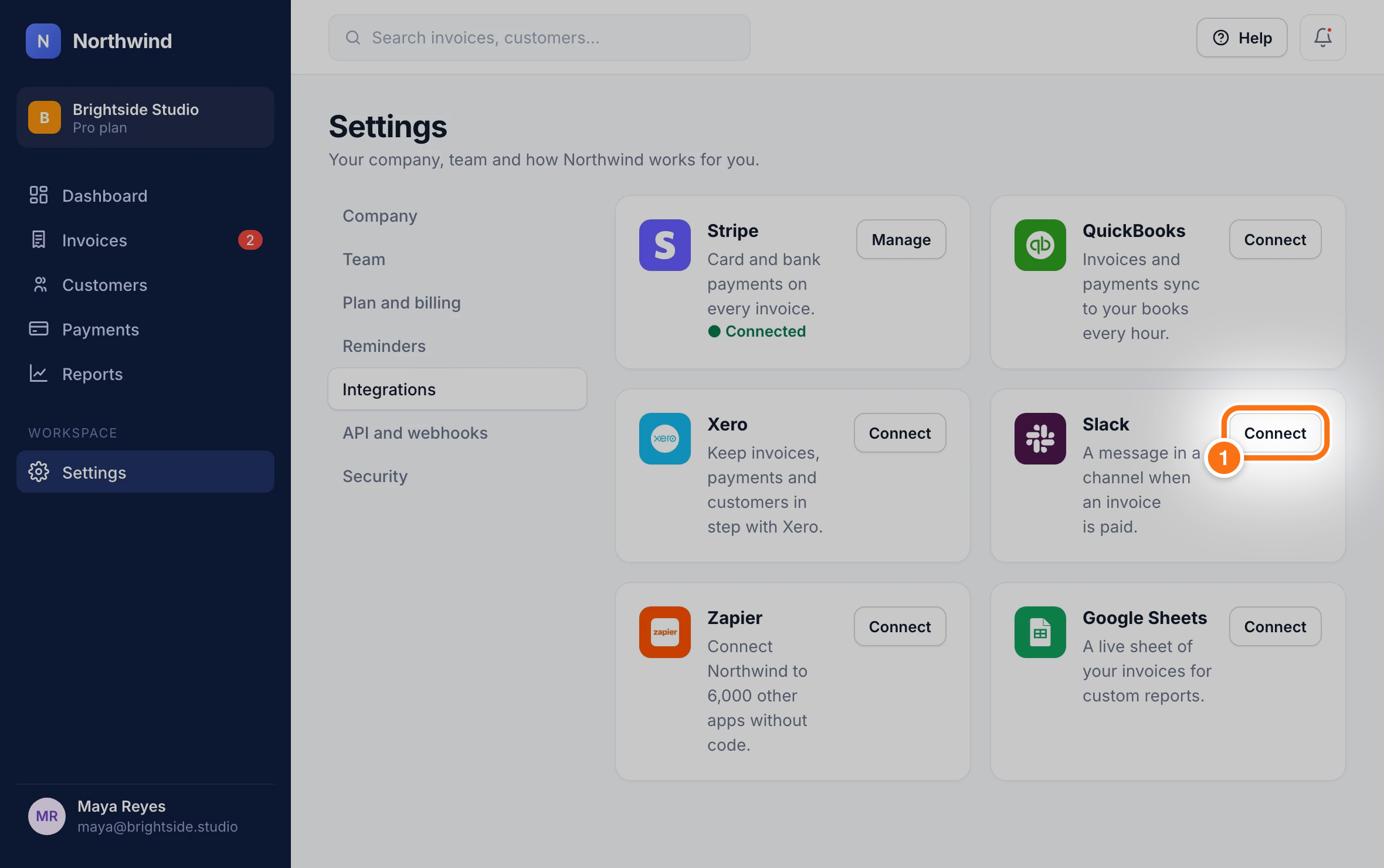Click the Zapier logo icon
This screenshot has height=868, width=1384.
click(664, 632)
